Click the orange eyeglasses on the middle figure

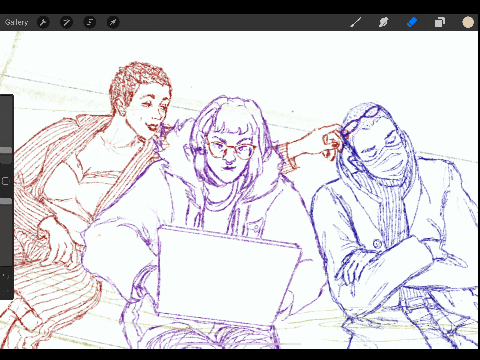231,150
